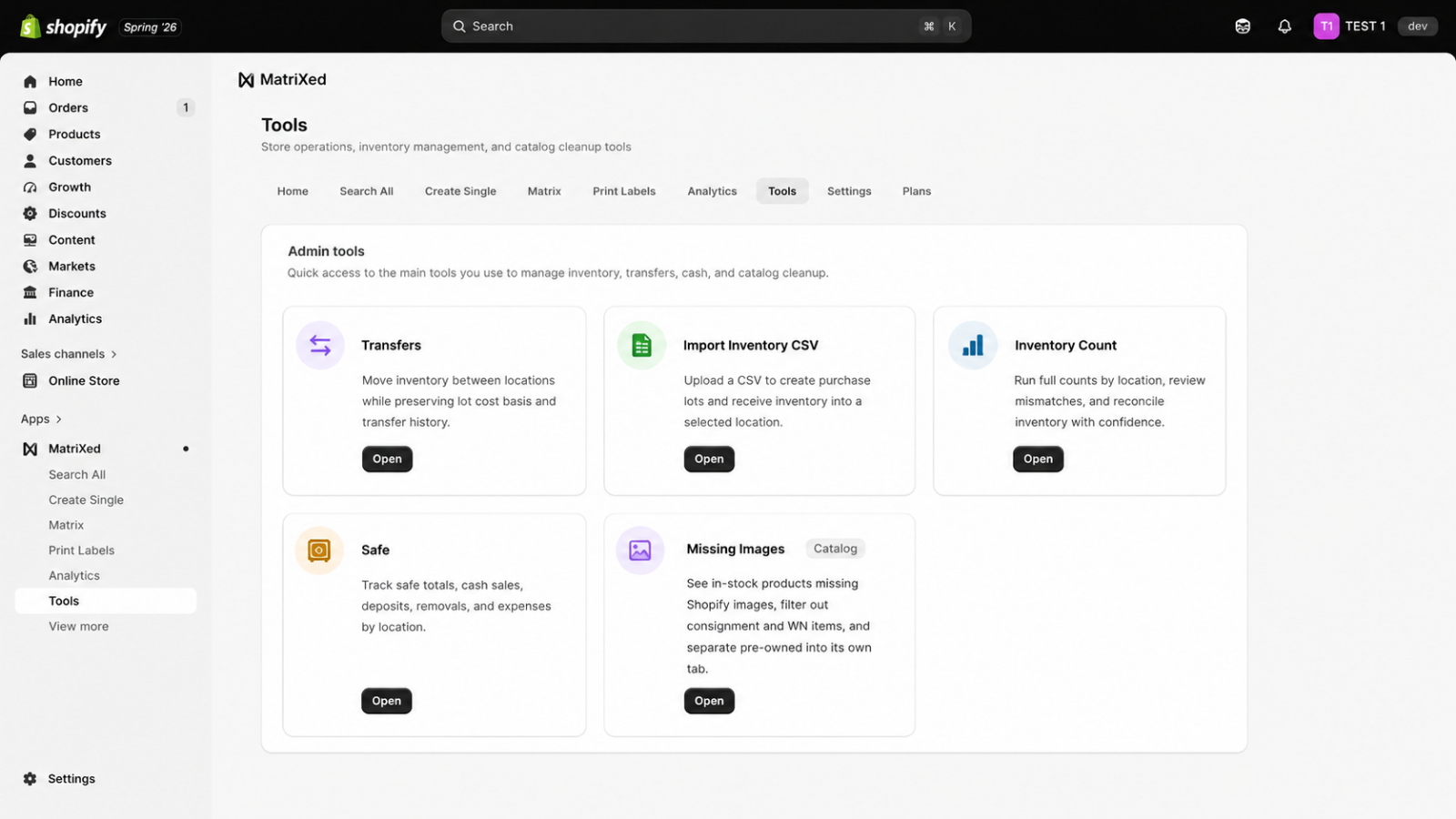This screenshot has width=1456, height=819.
Task: Open Print Labels in sidebar
Action: (82, 551)
